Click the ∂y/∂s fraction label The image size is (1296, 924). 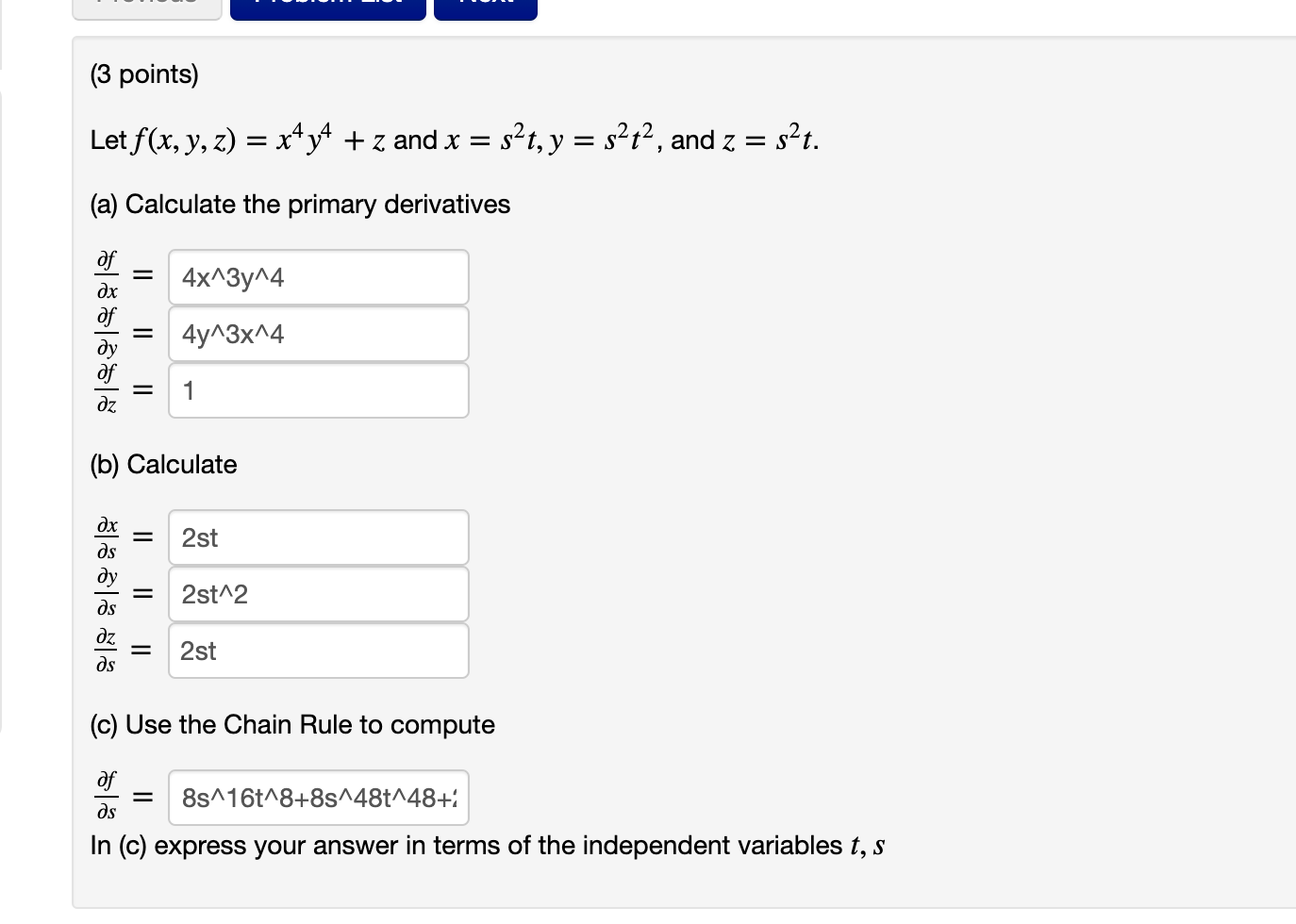108,591
